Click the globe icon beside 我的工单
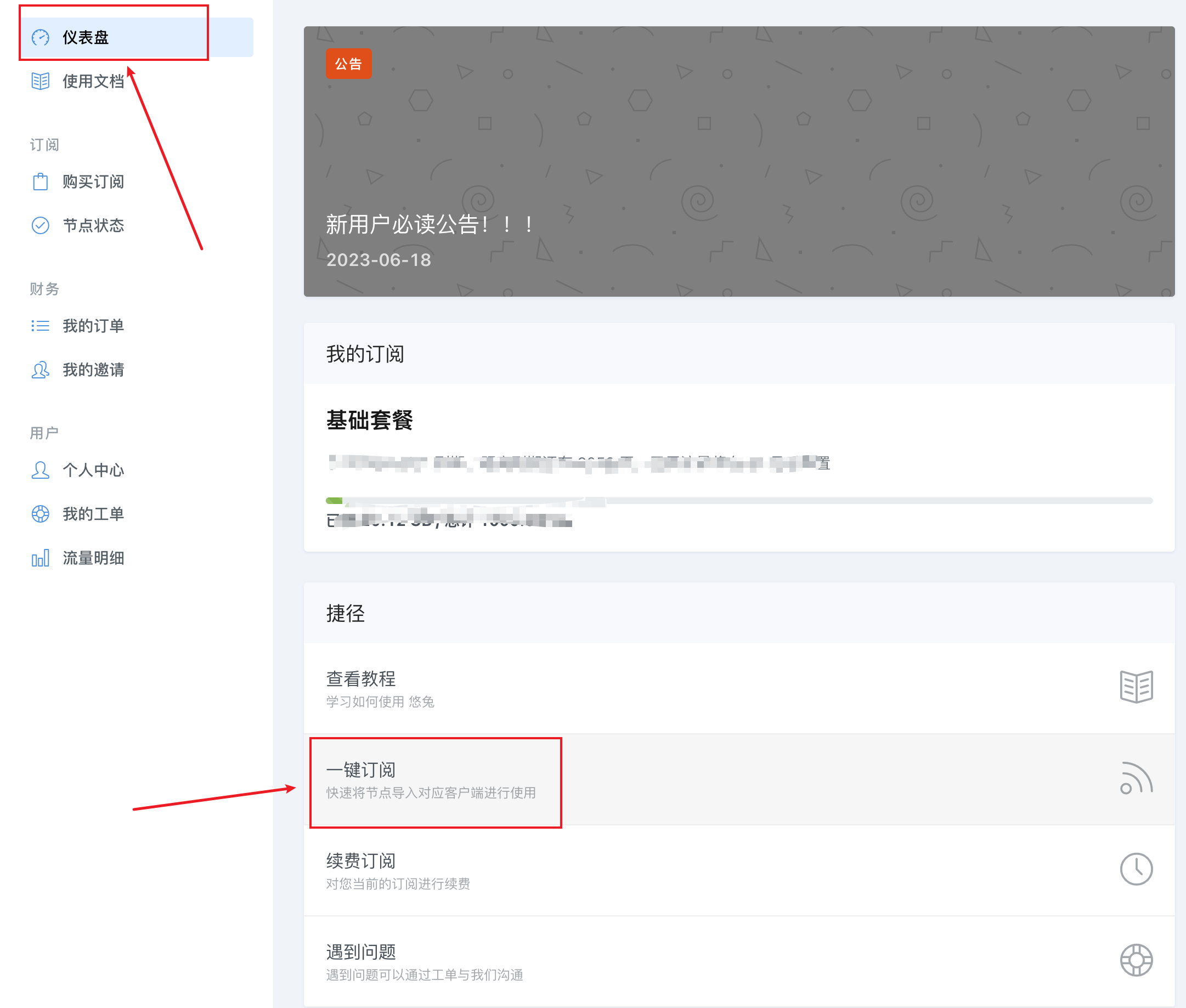 click(x=40, y=514)
